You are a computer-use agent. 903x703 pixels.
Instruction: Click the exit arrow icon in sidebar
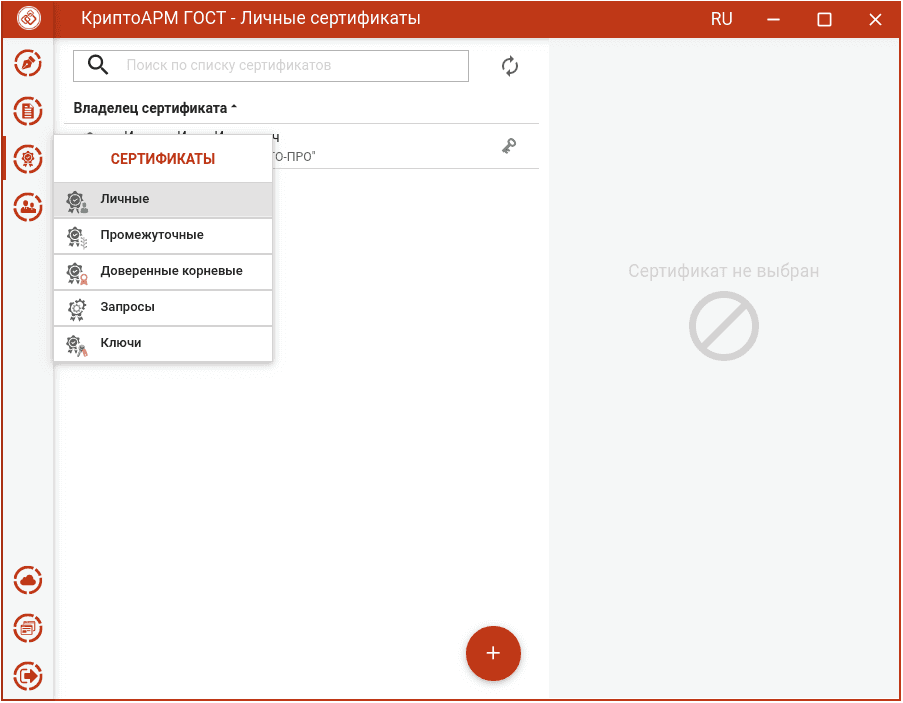tap(28, 675)
